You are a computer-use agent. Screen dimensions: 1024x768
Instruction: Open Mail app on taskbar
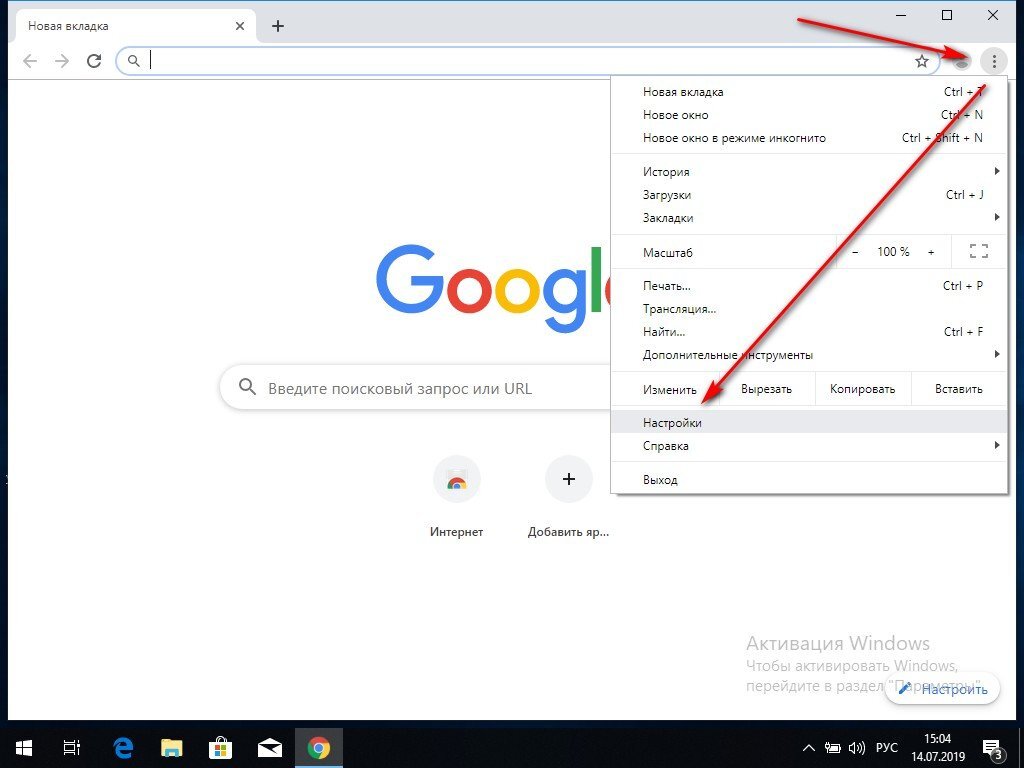pyautogui.click(x=270, y=748)
